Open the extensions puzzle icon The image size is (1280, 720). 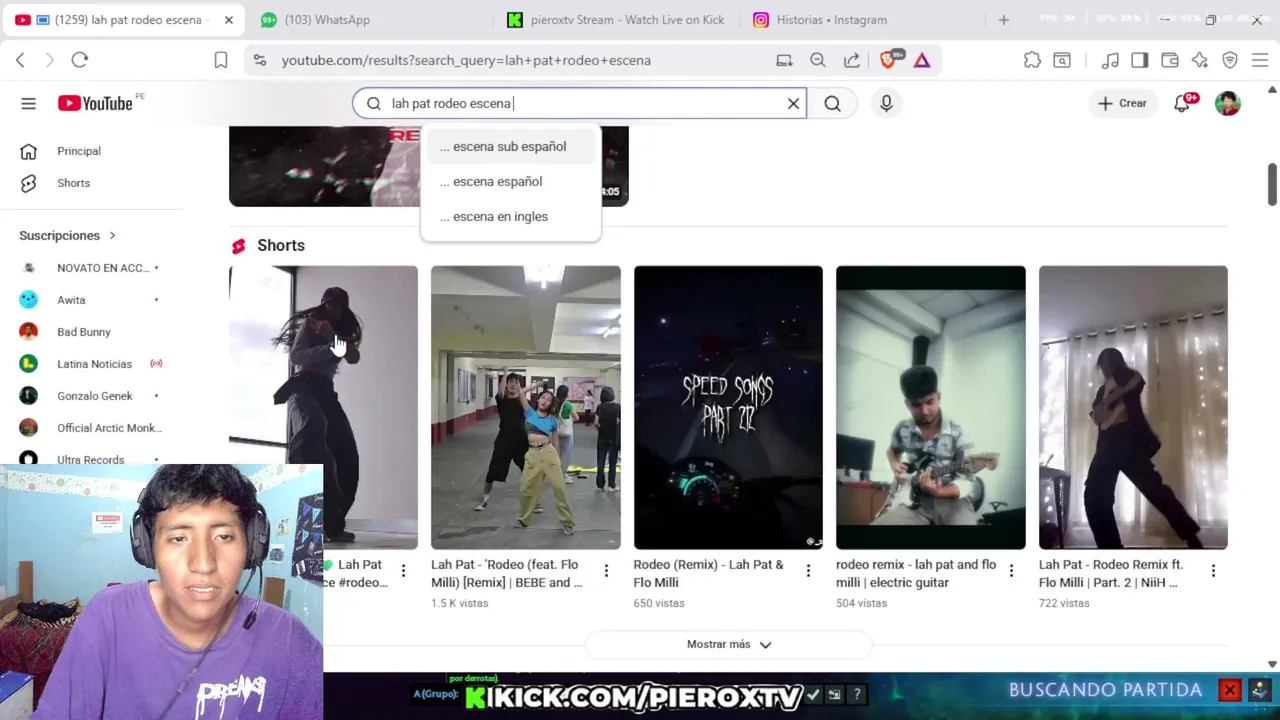click(1032, 60)
